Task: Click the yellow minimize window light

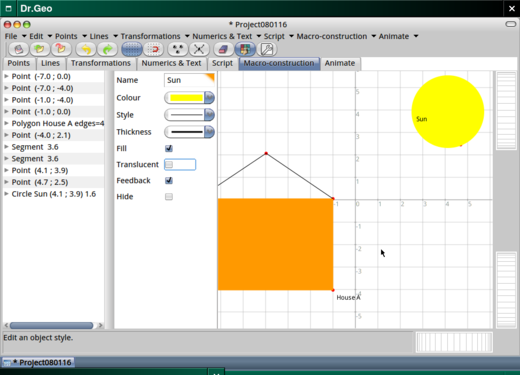Action: 17,24
